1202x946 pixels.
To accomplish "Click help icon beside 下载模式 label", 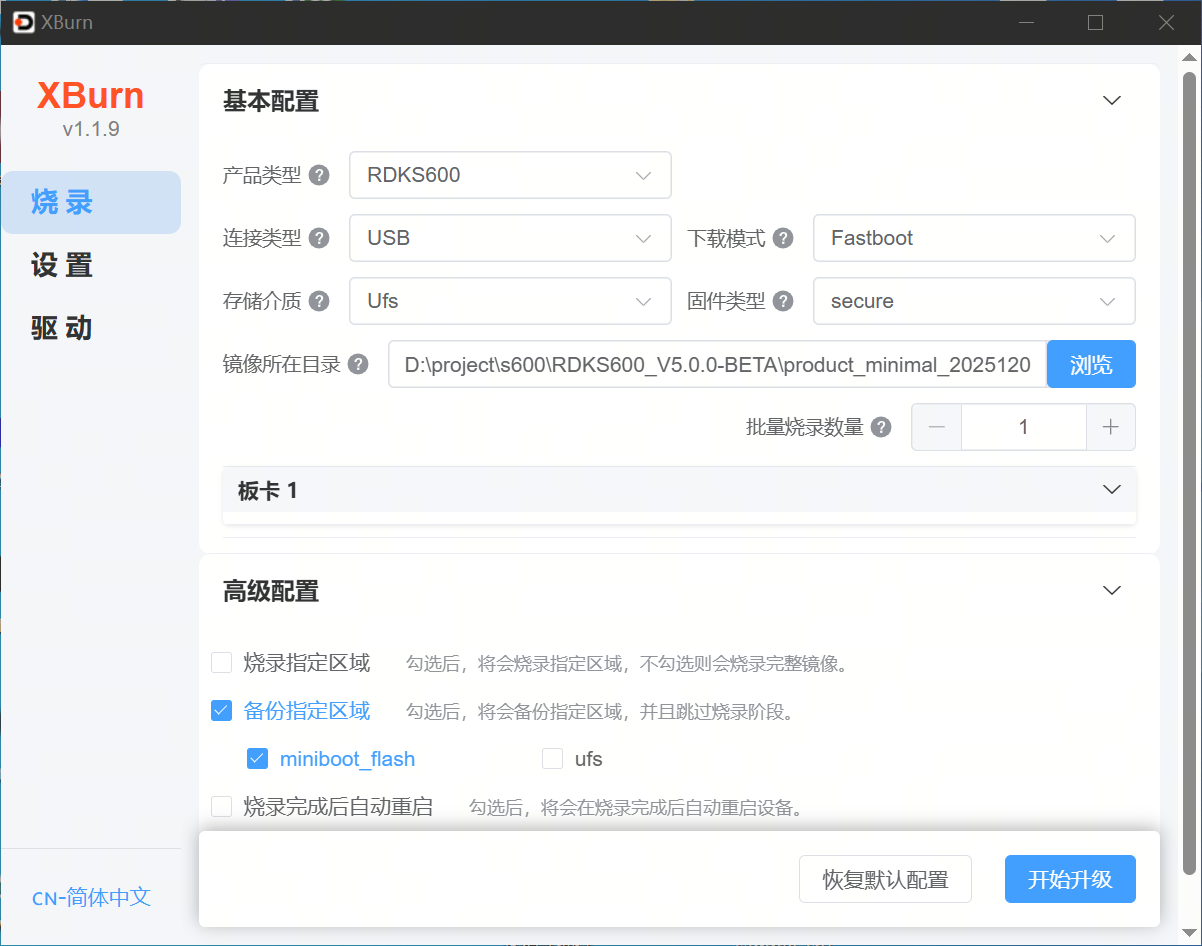I will click(x=784, y=238).
